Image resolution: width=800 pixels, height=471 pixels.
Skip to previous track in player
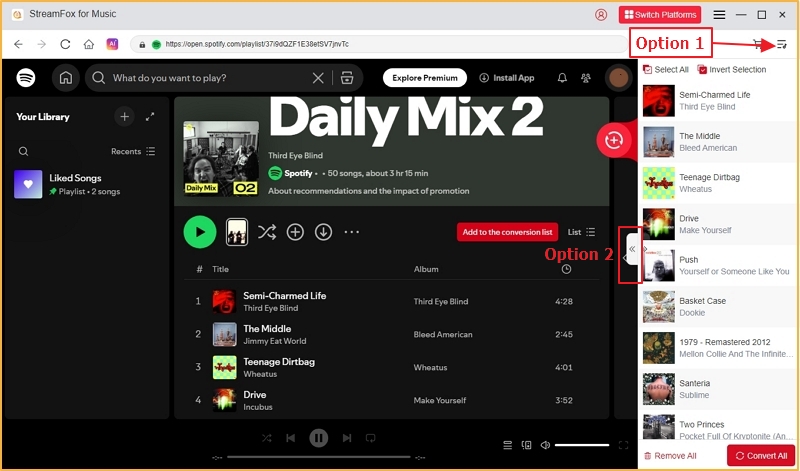pos(291,438)
